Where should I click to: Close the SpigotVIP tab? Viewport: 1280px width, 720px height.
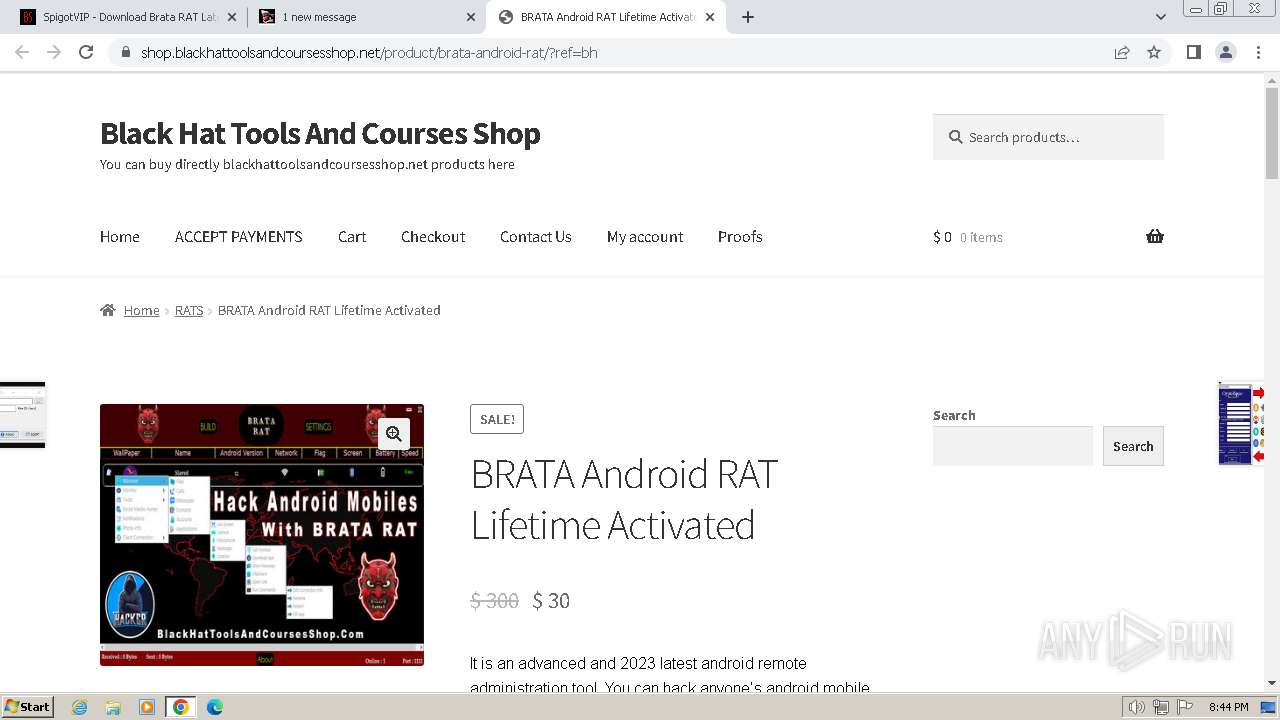click(232, 17)
